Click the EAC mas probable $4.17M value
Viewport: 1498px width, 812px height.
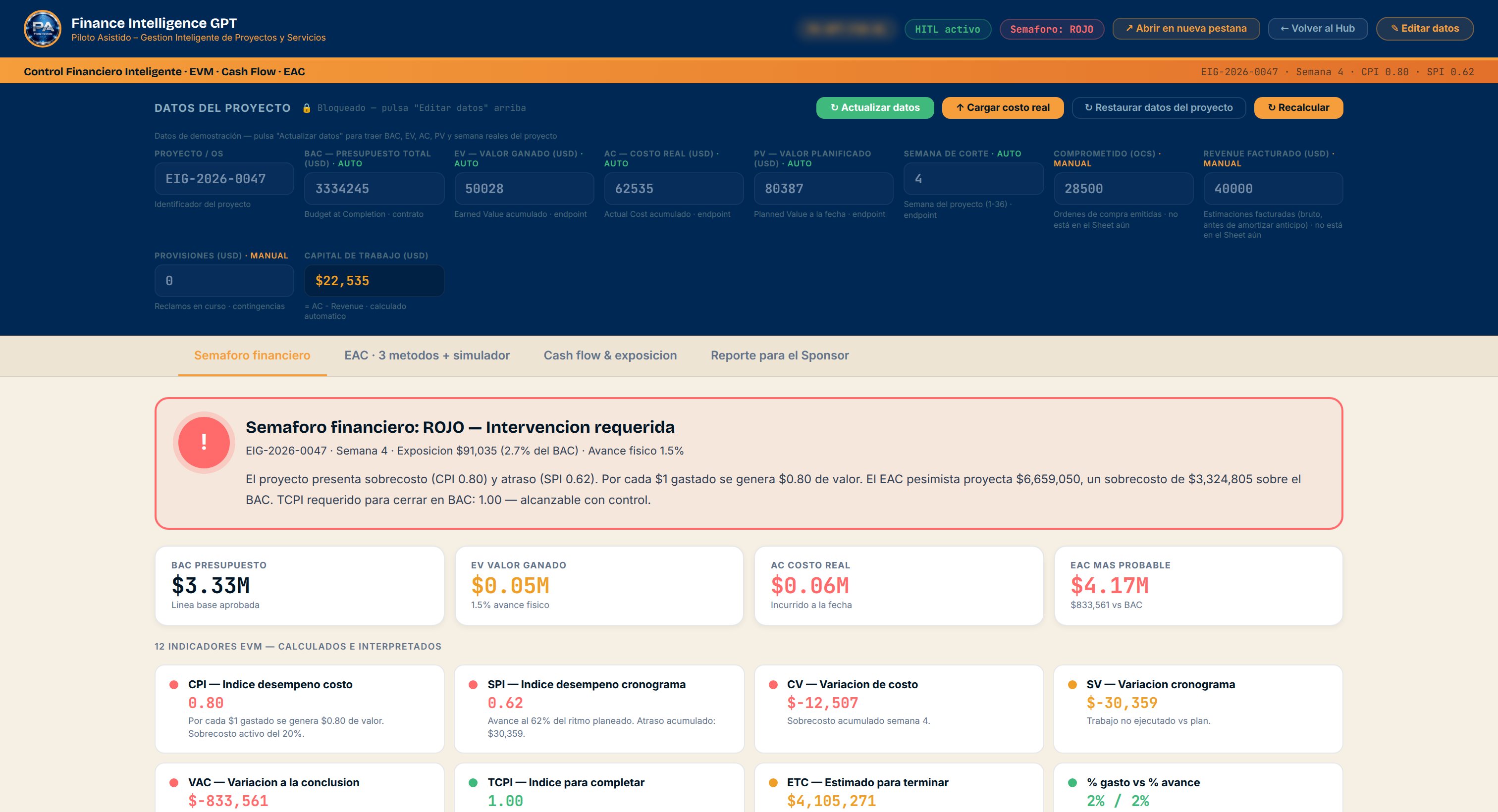coord(1109,586)
